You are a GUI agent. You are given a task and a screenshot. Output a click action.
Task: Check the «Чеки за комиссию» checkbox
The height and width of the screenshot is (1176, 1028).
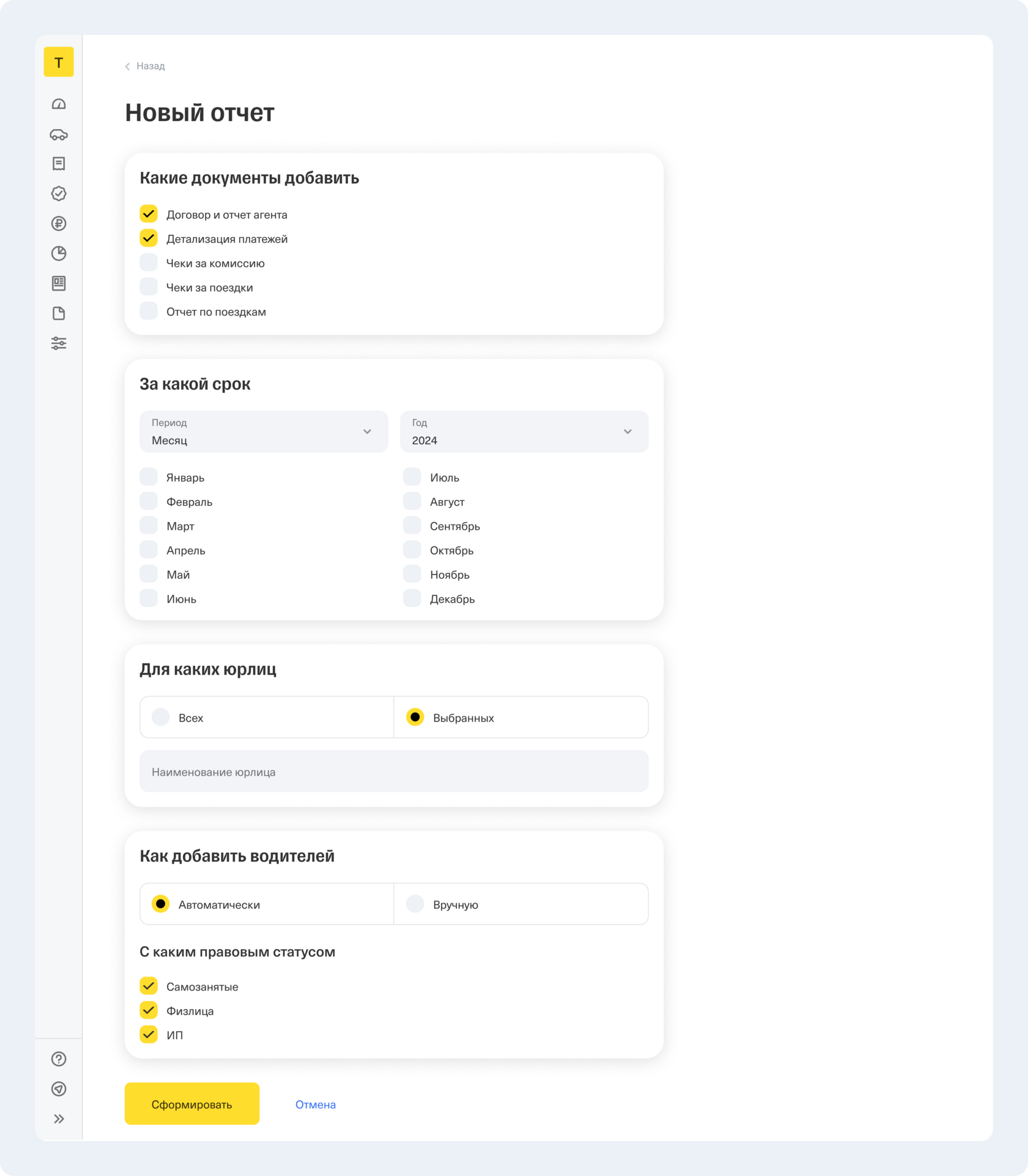click(x=149, y=263)
